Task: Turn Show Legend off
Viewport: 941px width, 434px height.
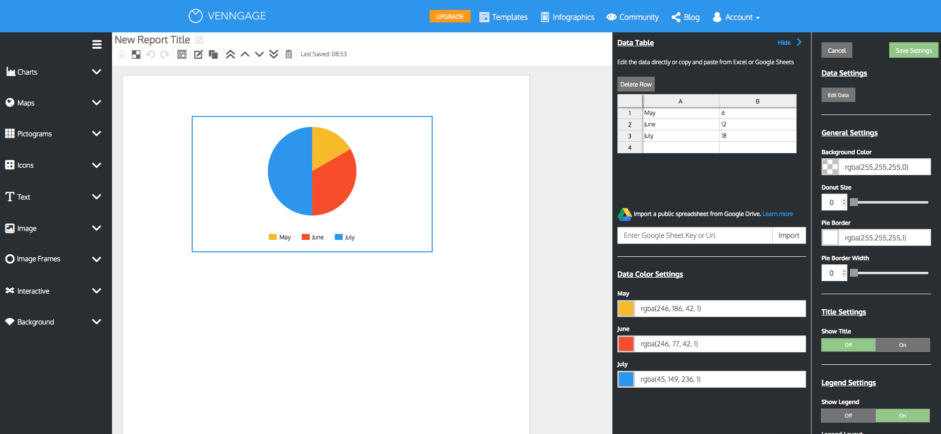Action: click(x=848, y=415)
